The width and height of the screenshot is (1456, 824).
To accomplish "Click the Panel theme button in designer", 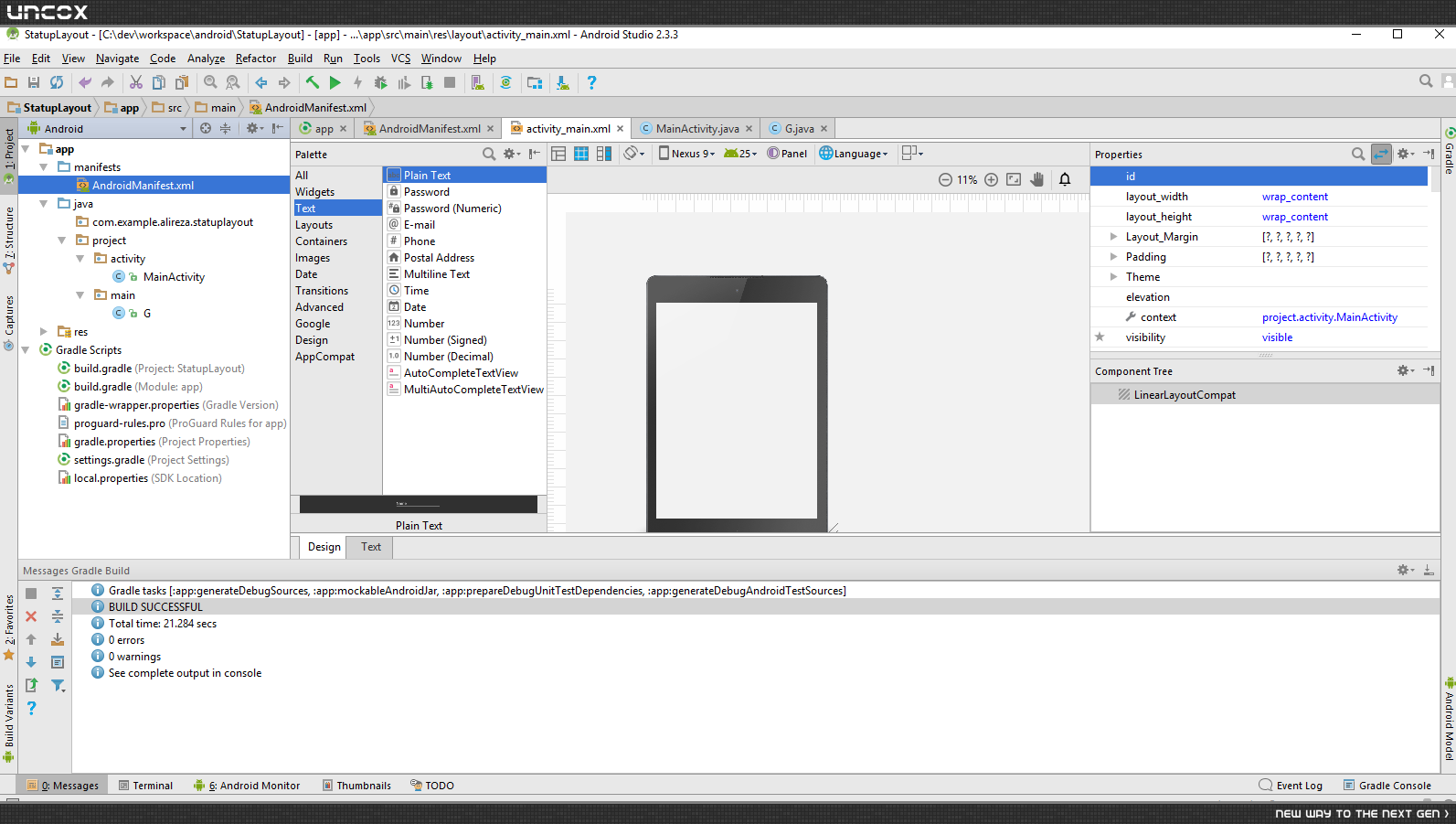I will 788,154.
